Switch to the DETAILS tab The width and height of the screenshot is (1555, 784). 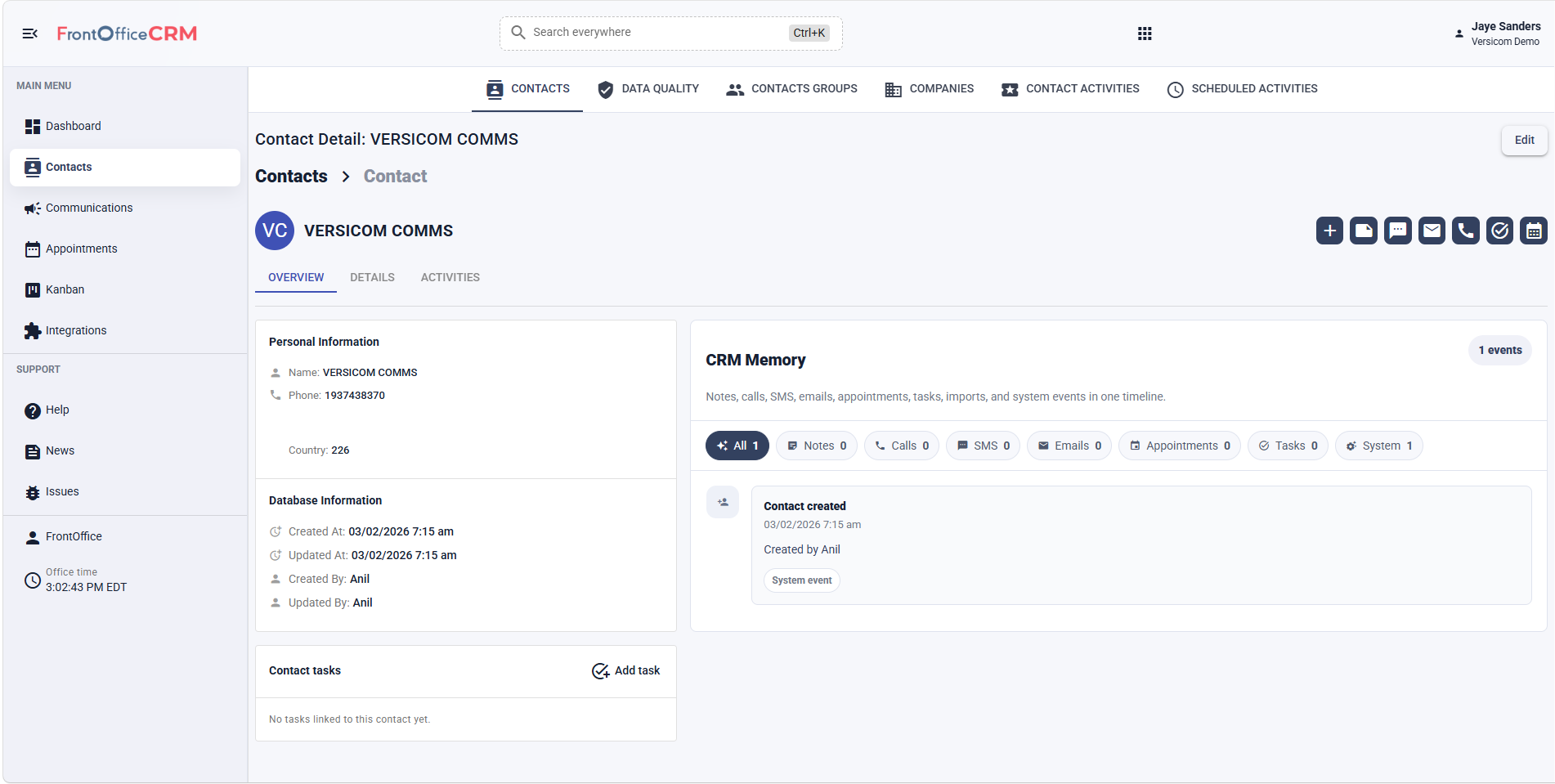[x=372, y=277]
